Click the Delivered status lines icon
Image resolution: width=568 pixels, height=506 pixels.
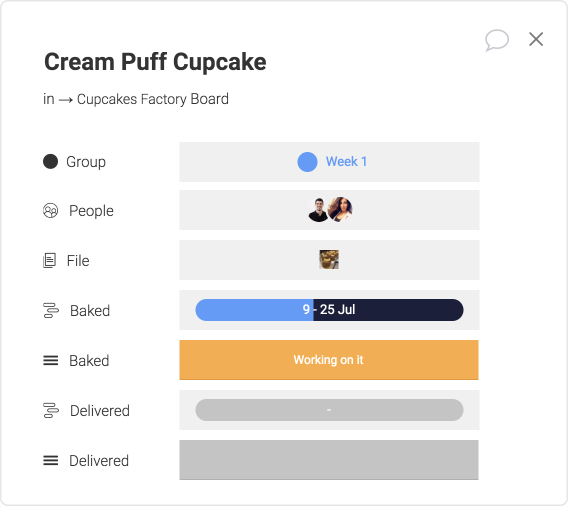50,460
